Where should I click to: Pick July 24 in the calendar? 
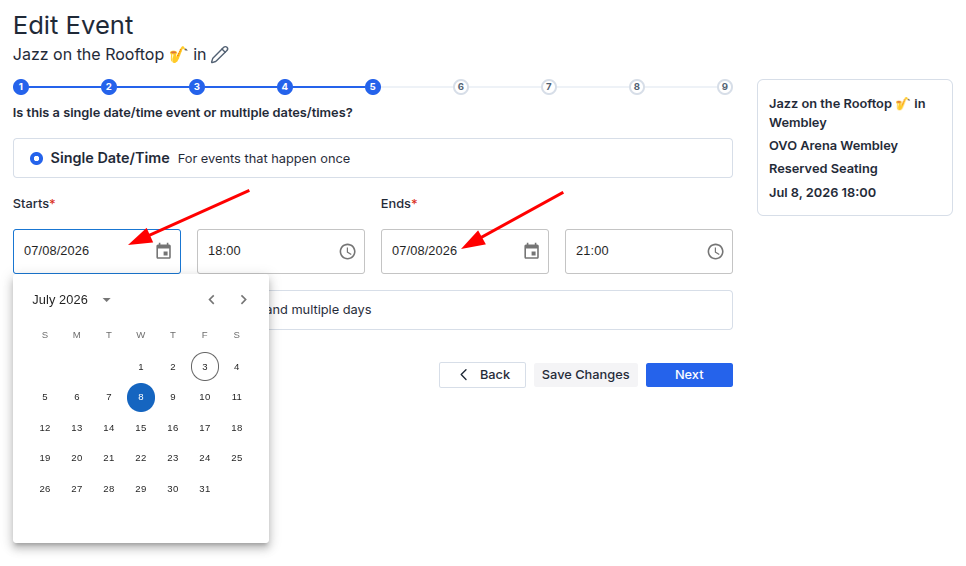click(x=205, y=458)
